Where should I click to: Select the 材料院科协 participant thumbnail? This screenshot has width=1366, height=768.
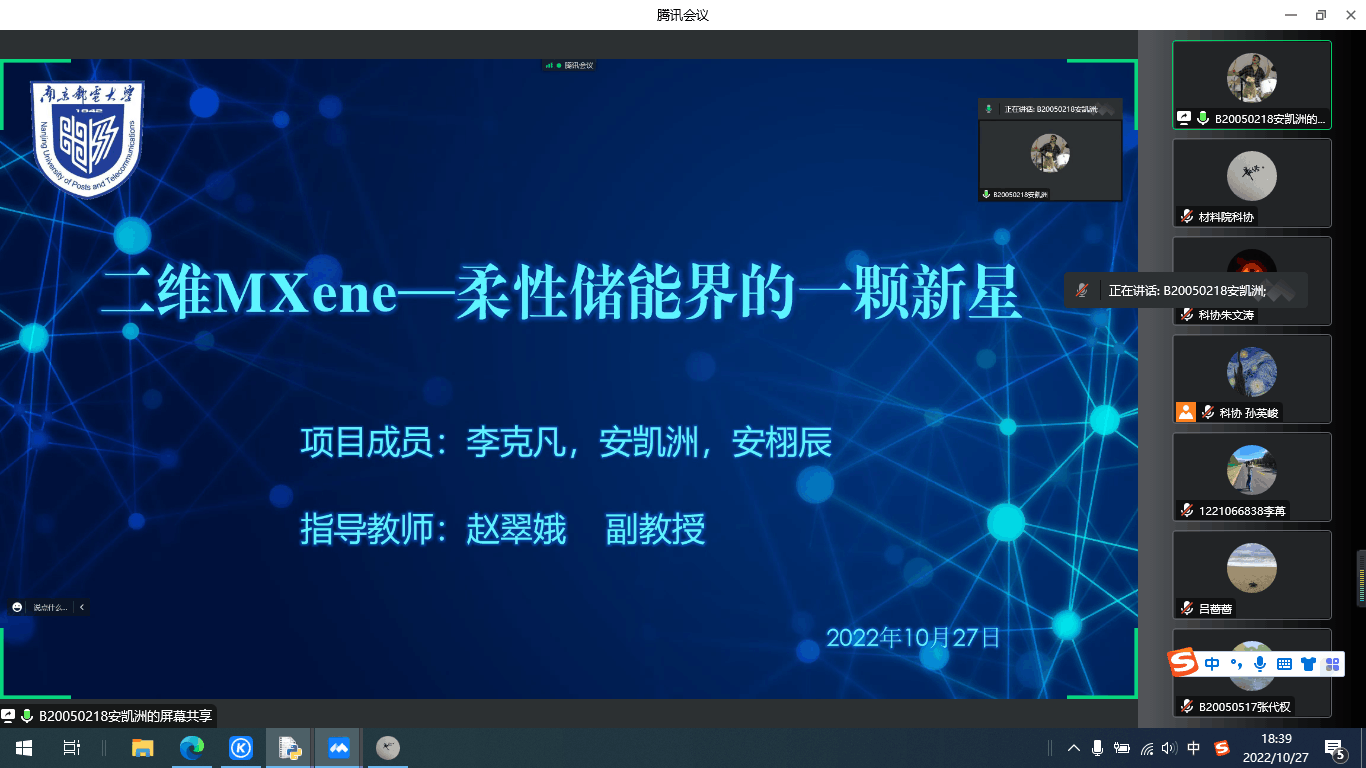point(1251,182)
